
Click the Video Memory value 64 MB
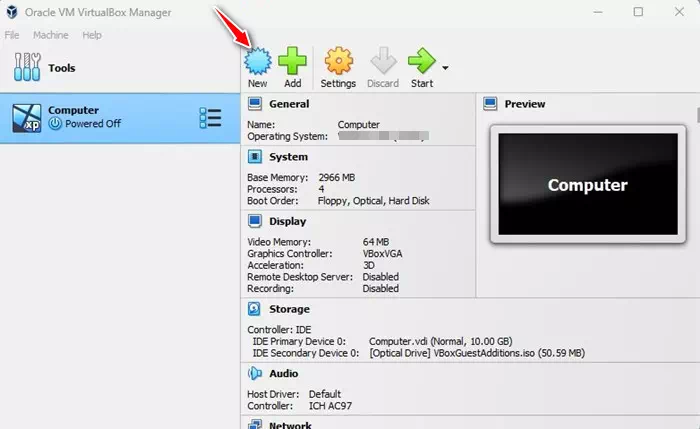[x=375, y=242]
